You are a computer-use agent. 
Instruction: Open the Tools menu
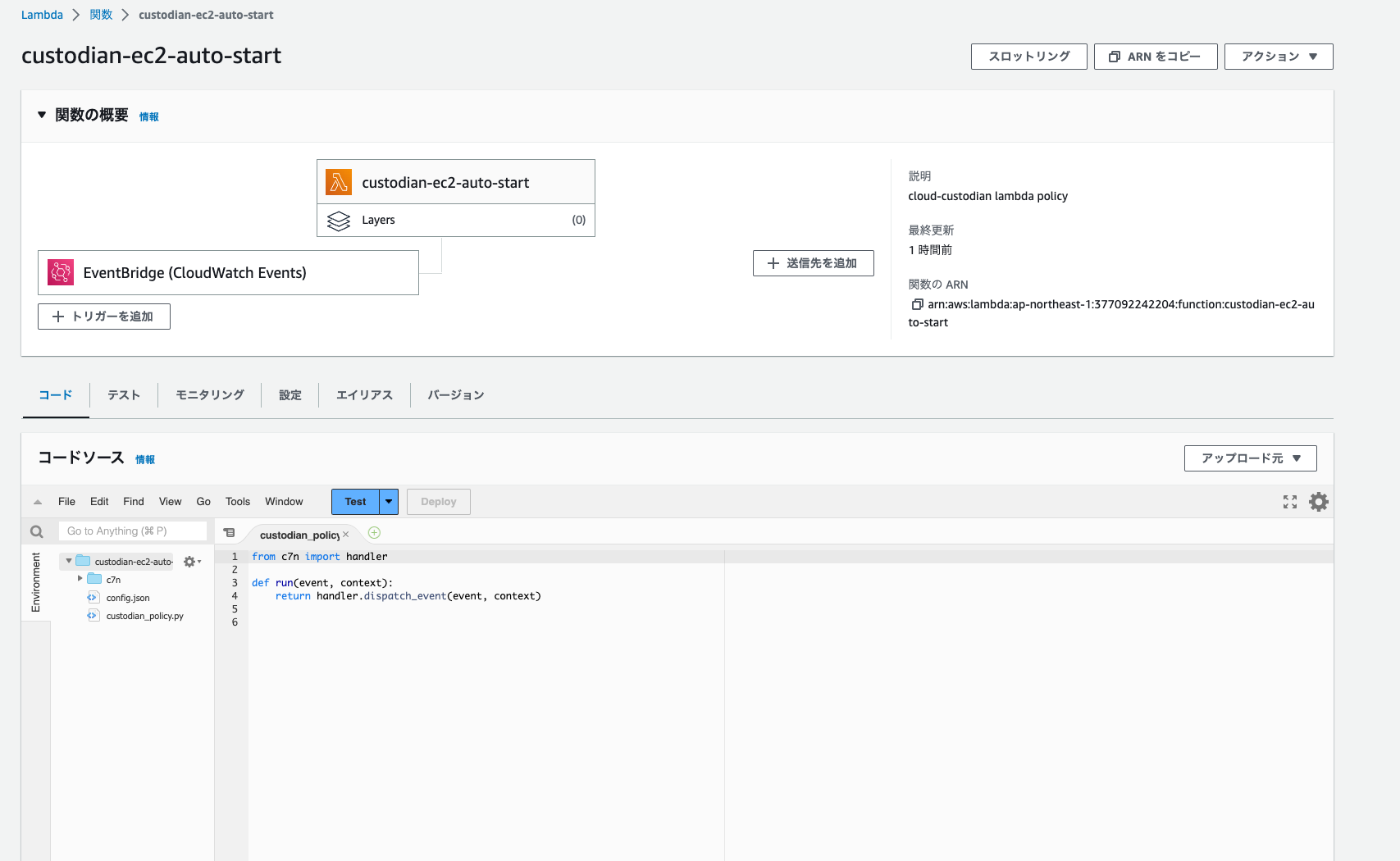pyautogui.click(x=238, y=502)
